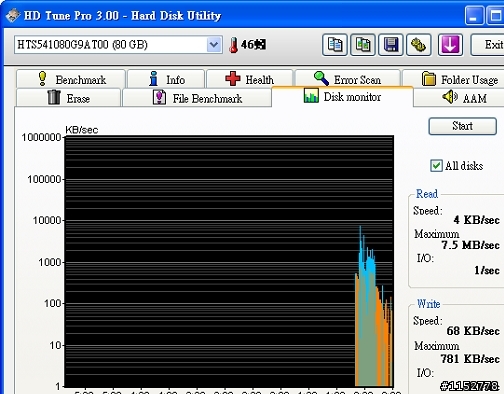Open the Erase tab
The height and width of the screenshot is (394, 504).
[x=68, y=98]
